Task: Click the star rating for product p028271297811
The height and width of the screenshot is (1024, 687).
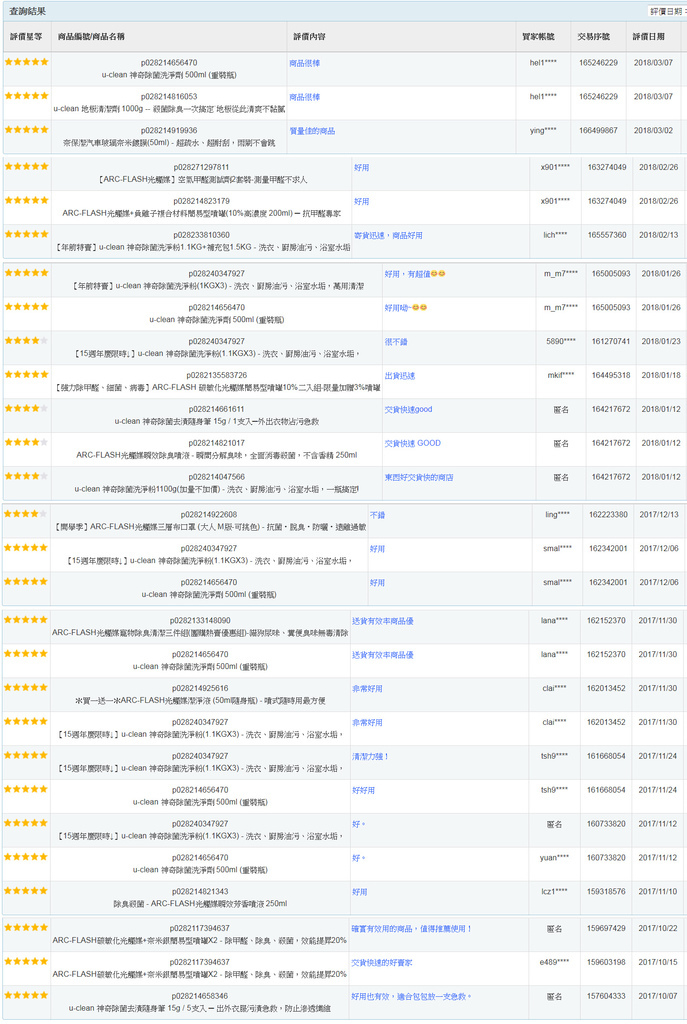Action: coord(26,166)
